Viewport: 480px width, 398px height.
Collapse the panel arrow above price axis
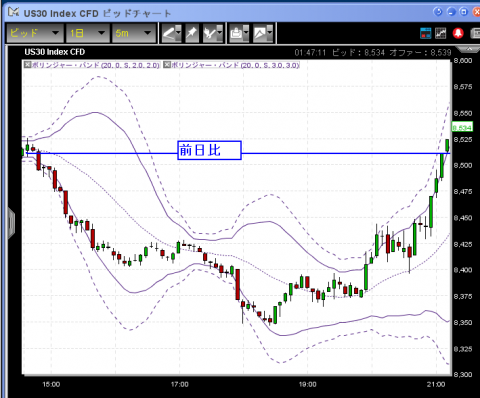pos(469,50)
